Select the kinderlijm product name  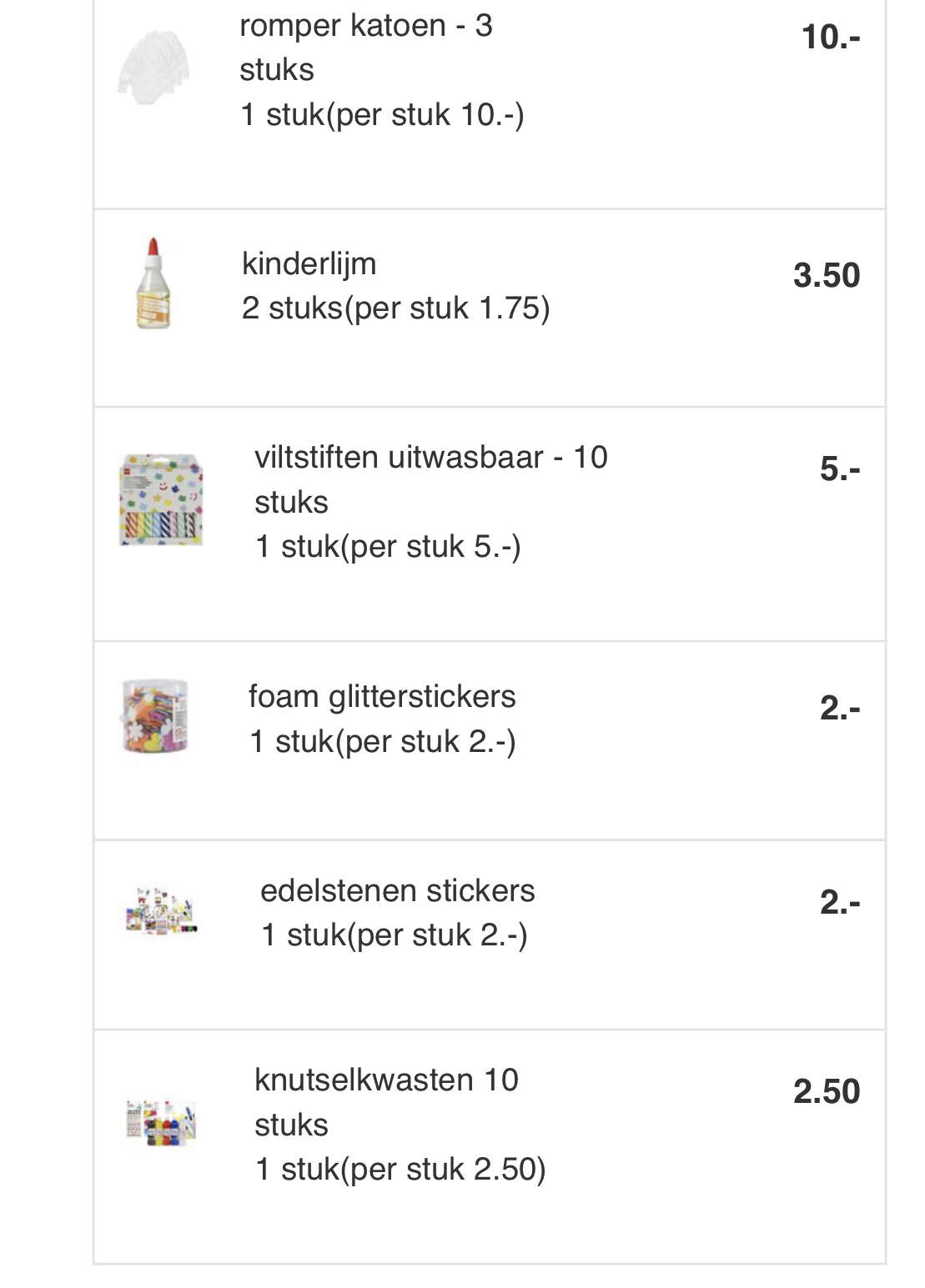point(309,263)
